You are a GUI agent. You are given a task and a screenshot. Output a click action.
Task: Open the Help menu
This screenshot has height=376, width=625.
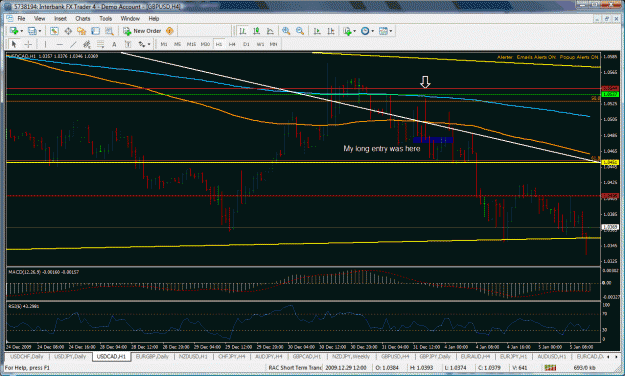(154, 18)
